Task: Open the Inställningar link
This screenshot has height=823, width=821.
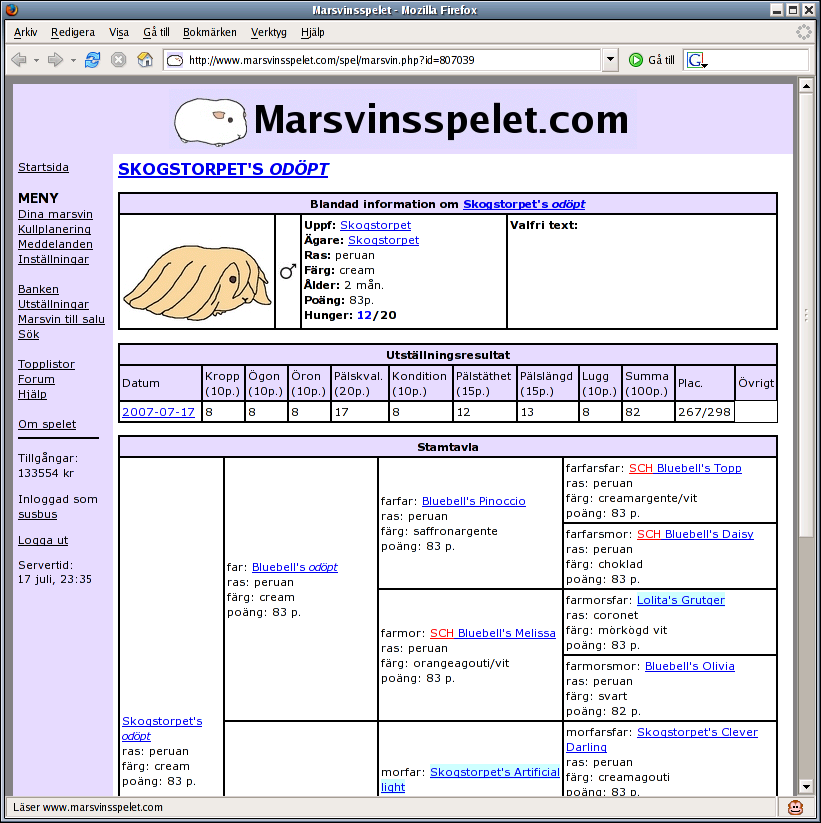Action: pos(54,260)
